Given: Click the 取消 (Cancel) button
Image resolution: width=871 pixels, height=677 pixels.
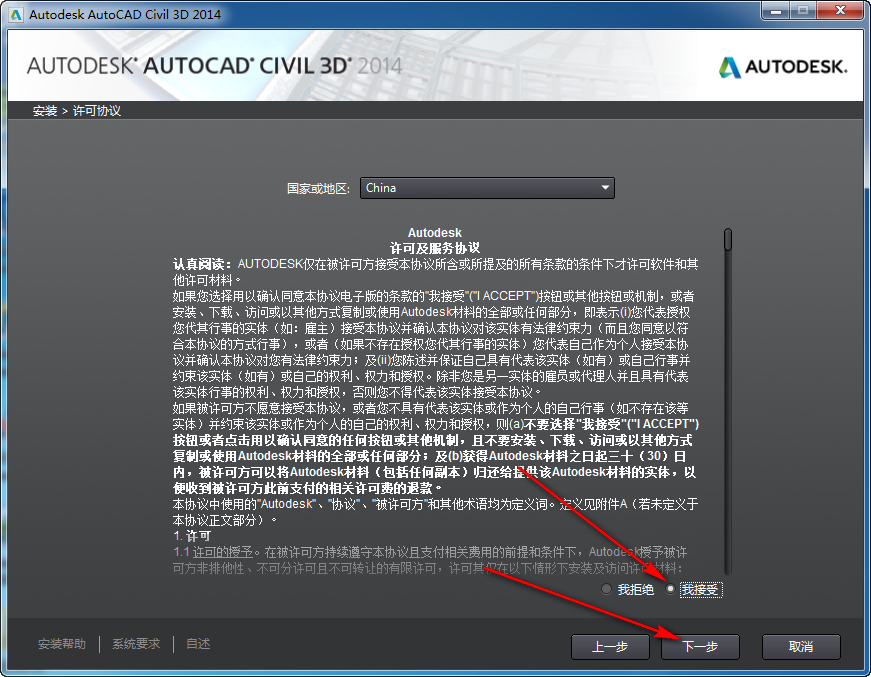Looking at the screenshot, I should point(801,646).
